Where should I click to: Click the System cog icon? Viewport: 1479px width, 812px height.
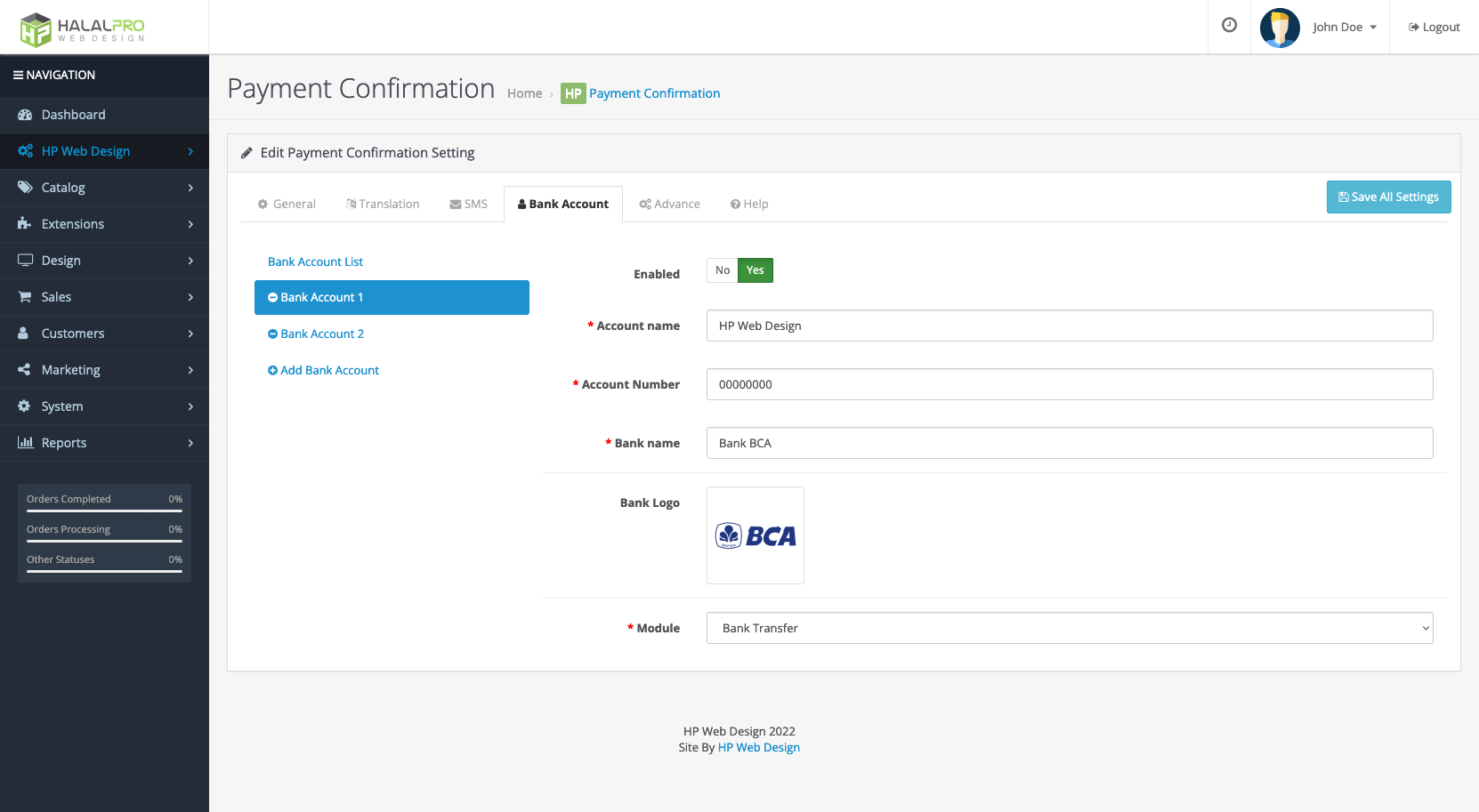coord(25,406)
